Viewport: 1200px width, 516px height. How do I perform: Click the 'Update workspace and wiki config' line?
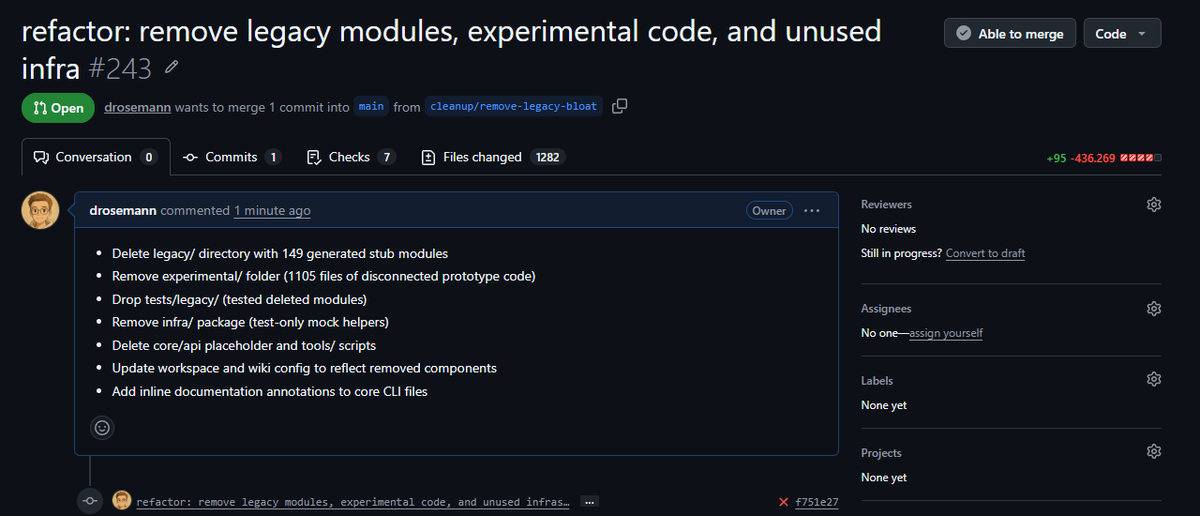[x=304, y=368]
